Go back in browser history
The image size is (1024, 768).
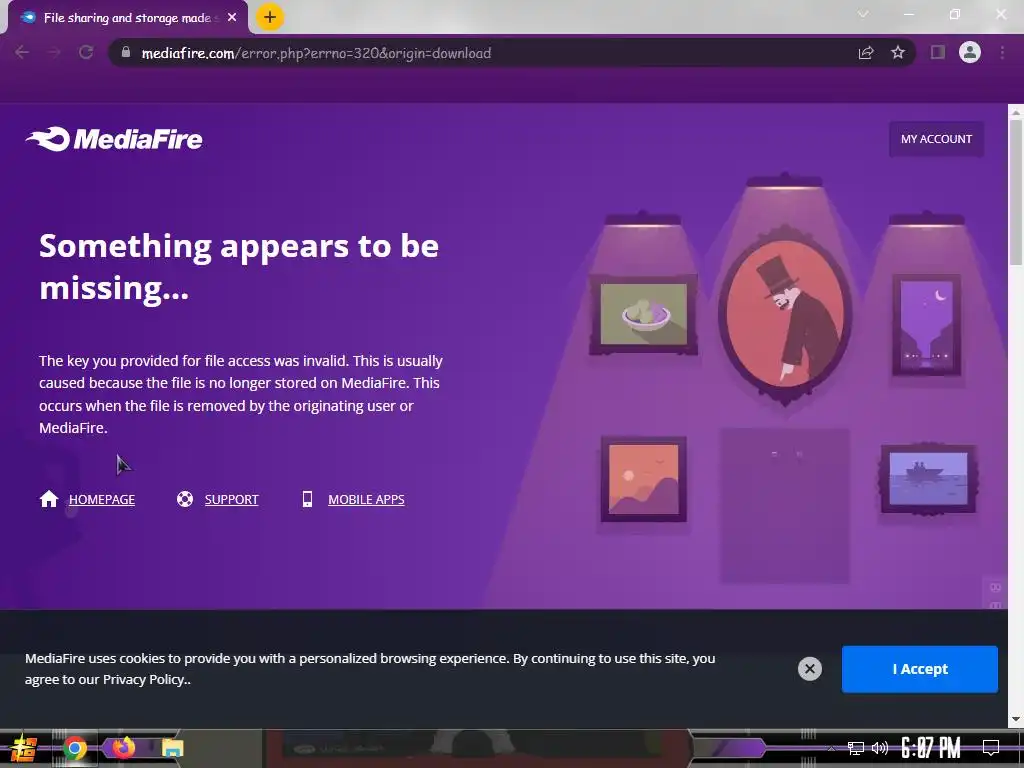(22, 53)
